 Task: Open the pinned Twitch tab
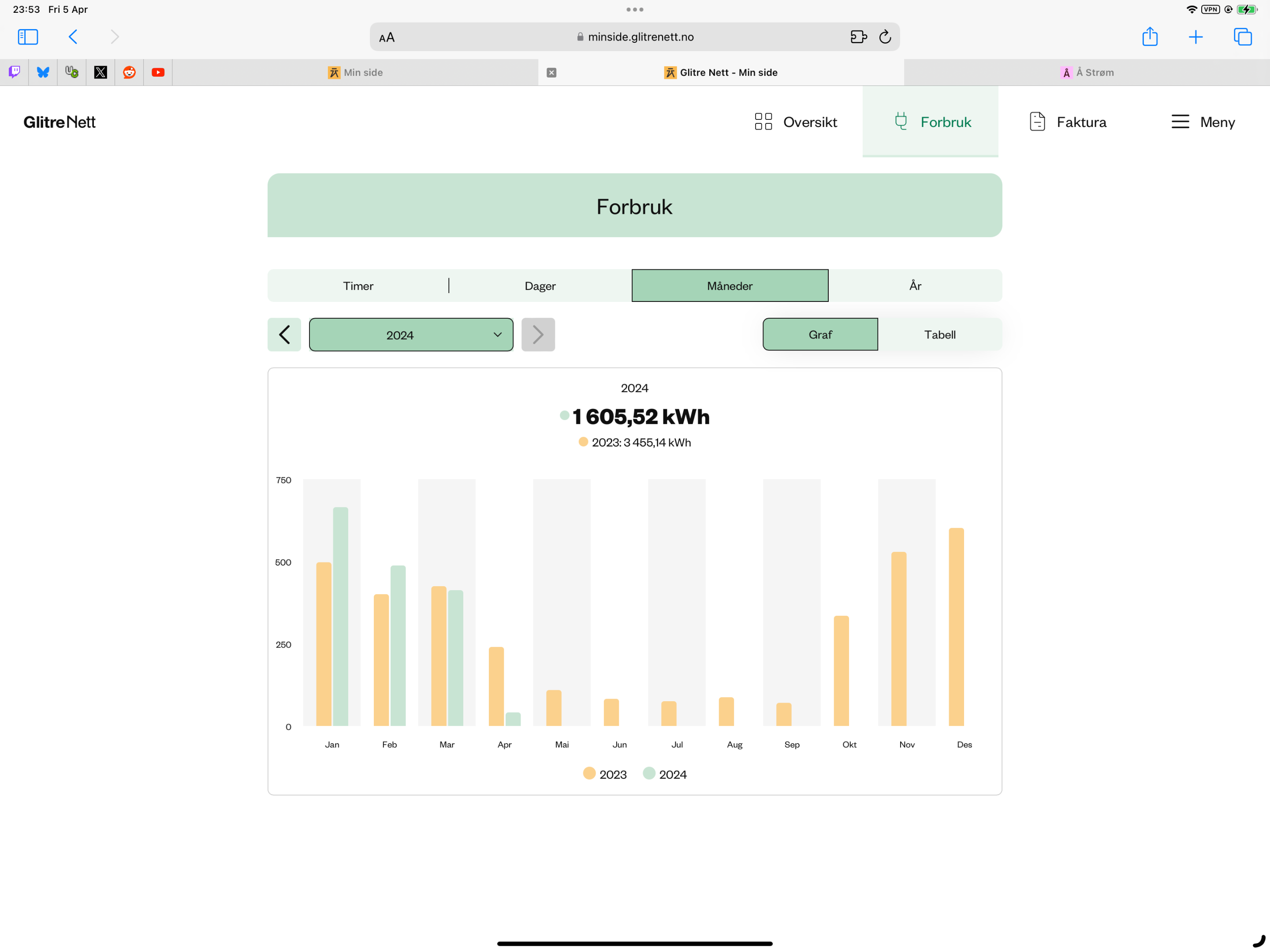[15, 72]
